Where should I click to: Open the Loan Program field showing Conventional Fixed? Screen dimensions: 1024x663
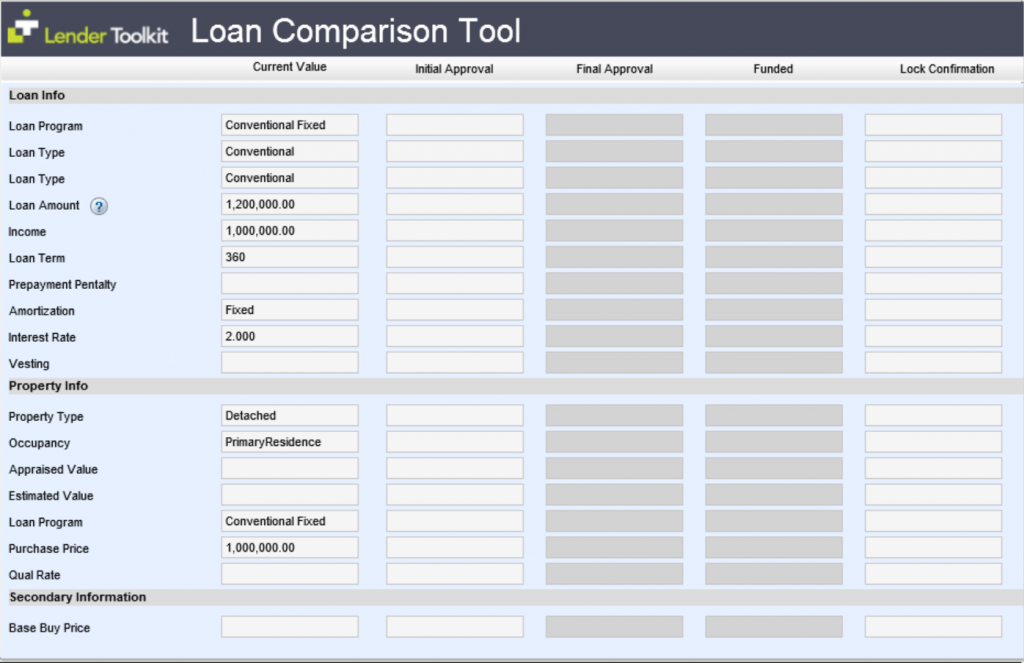tap(289, 124)
